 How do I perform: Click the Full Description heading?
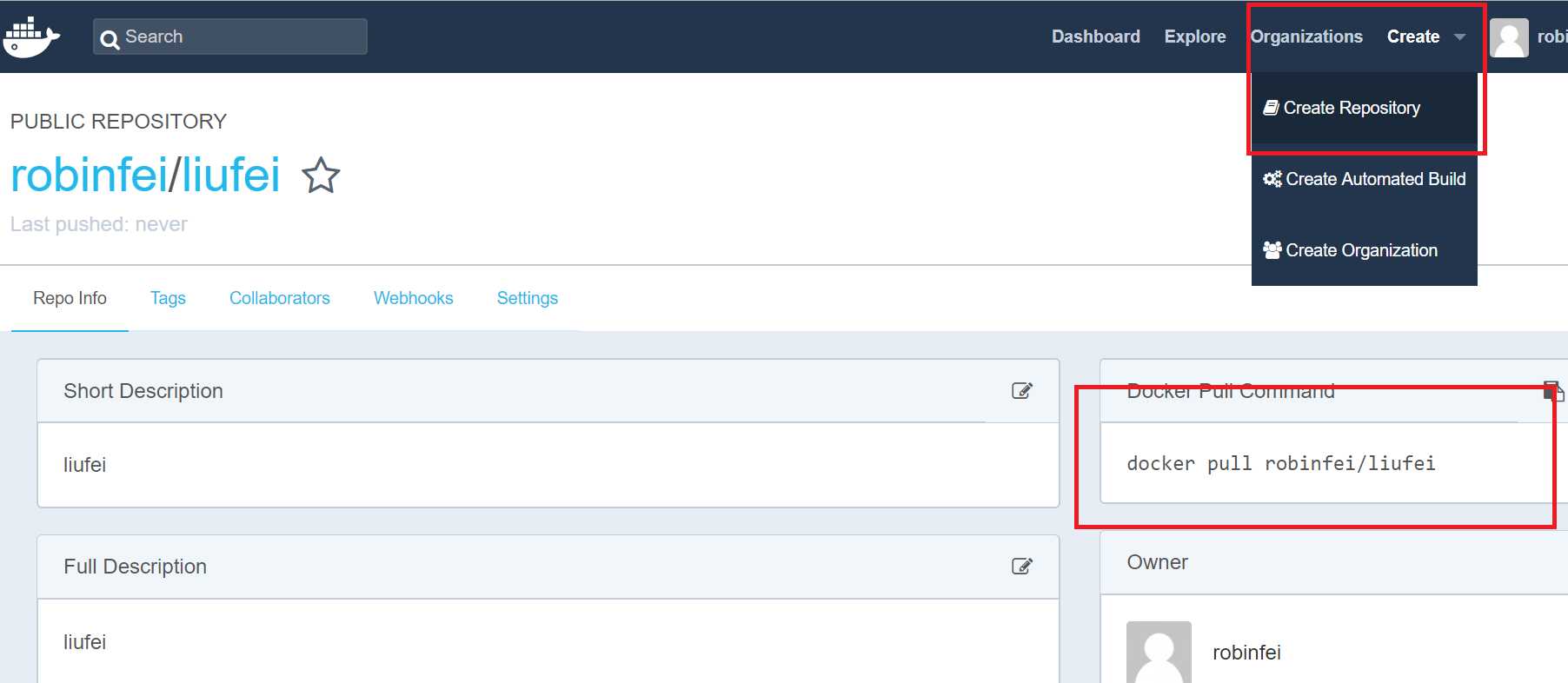coord(135,567)
